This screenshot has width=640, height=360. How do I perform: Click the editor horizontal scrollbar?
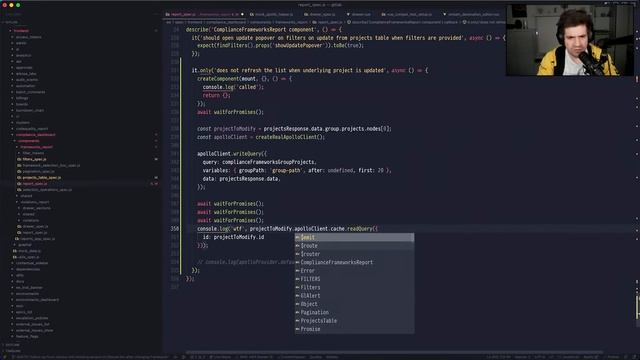394,352
